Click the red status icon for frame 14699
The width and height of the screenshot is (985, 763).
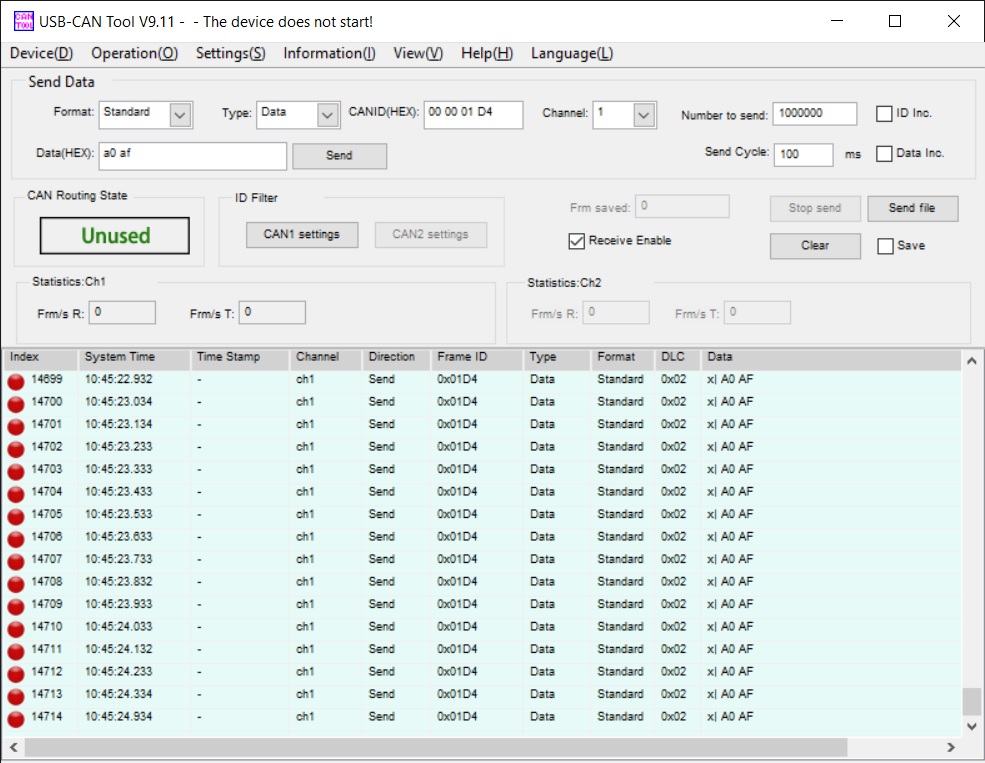[x=16, y=381]
